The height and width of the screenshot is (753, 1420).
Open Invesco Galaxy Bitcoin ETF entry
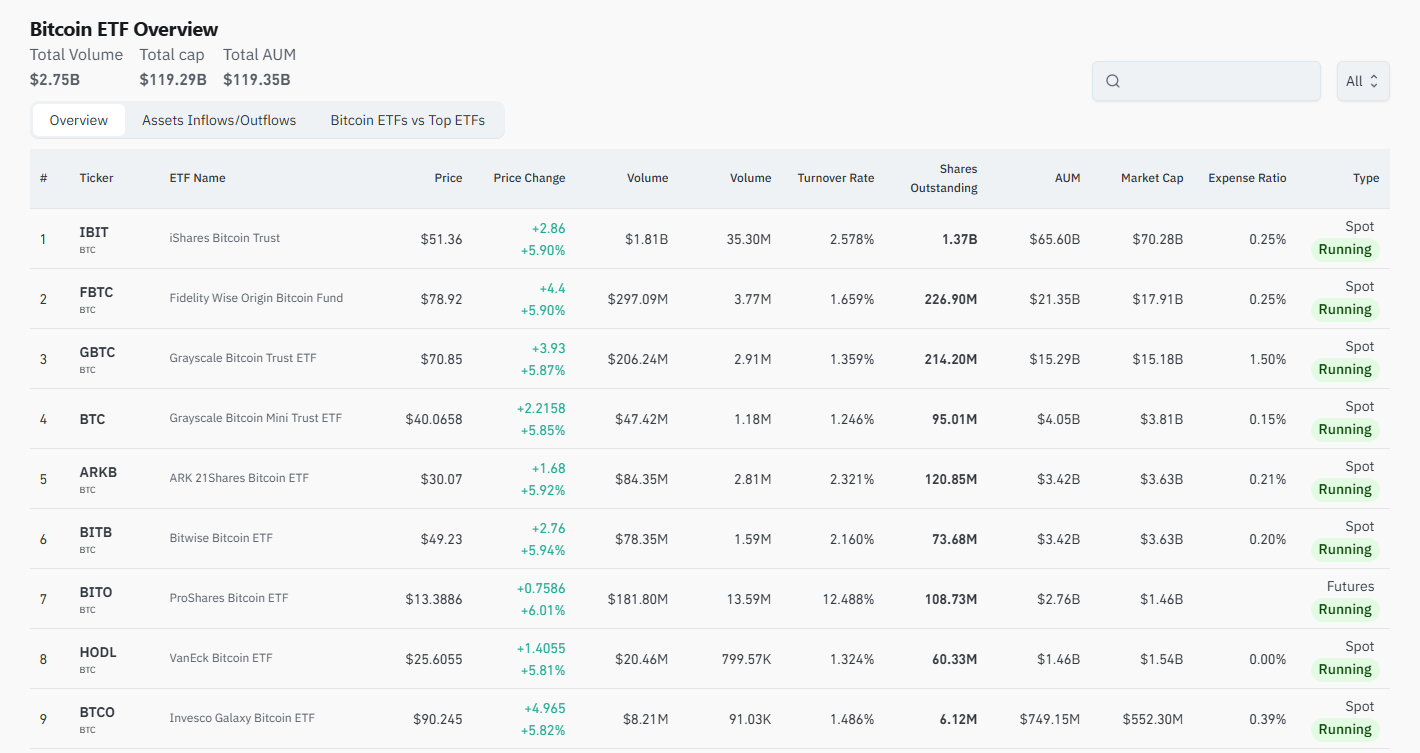242,718
